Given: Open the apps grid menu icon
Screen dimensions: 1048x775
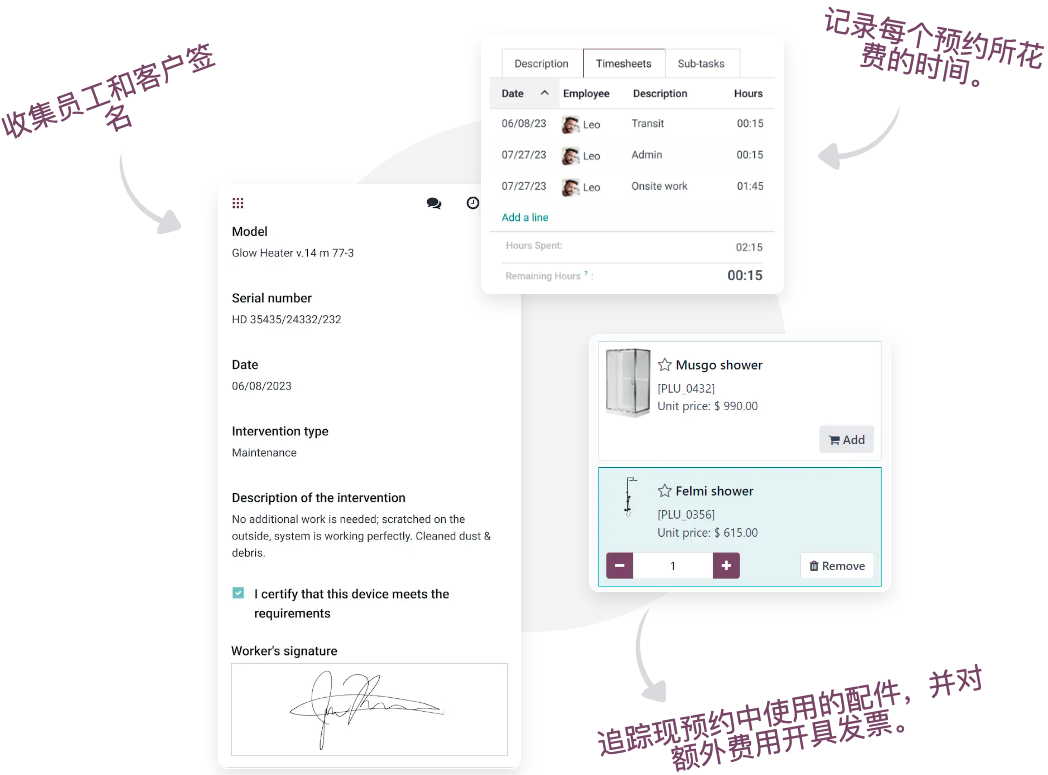Looking at the screenshot, I should click(x=238, y=203).
